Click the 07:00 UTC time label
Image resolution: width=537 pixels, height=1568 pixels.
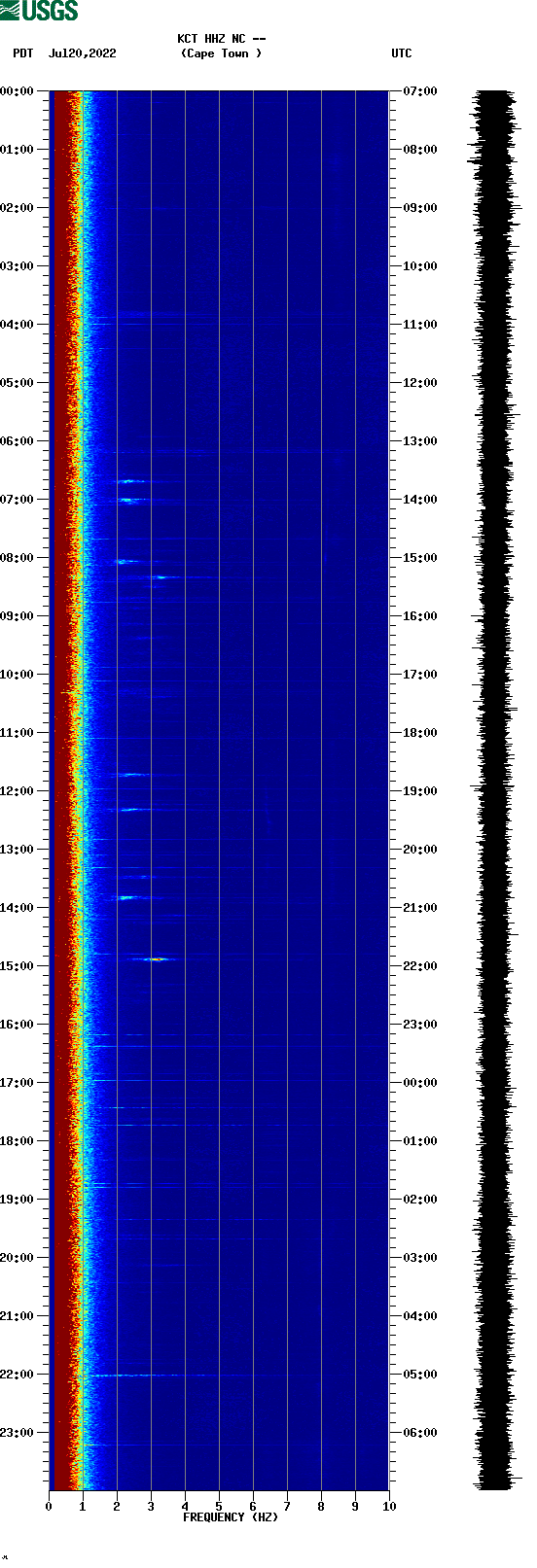[420, 91]
